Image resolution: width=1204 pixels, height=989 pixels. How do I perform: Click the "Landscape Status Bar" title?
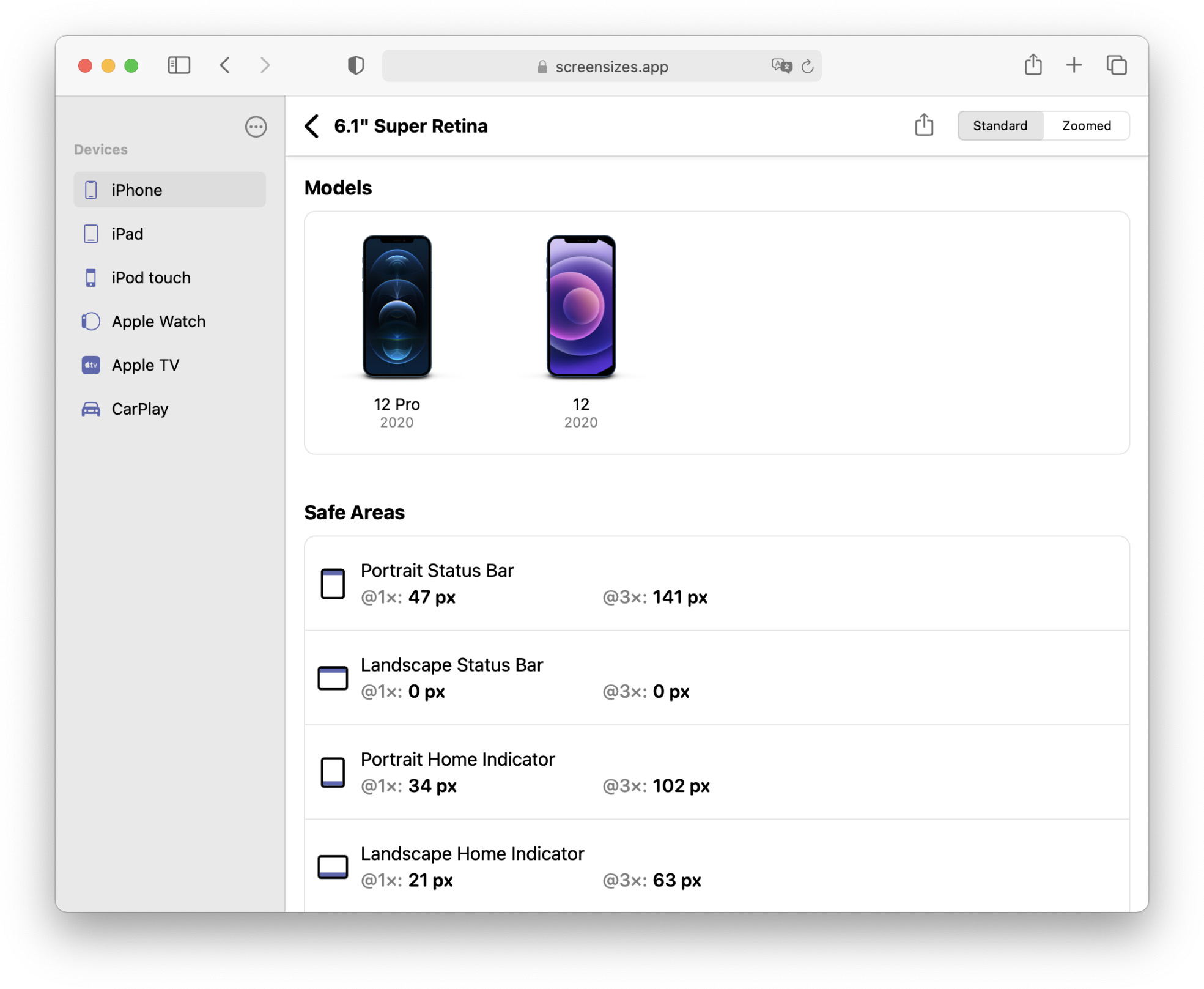coord(452,665)
